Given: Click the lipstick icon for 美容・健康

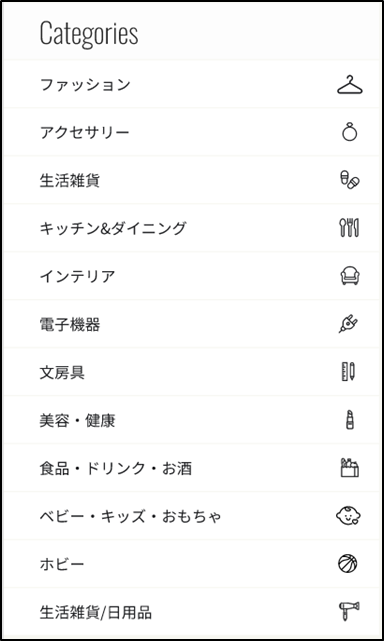Looking at the screenshot, I should [x=349, y=420].
